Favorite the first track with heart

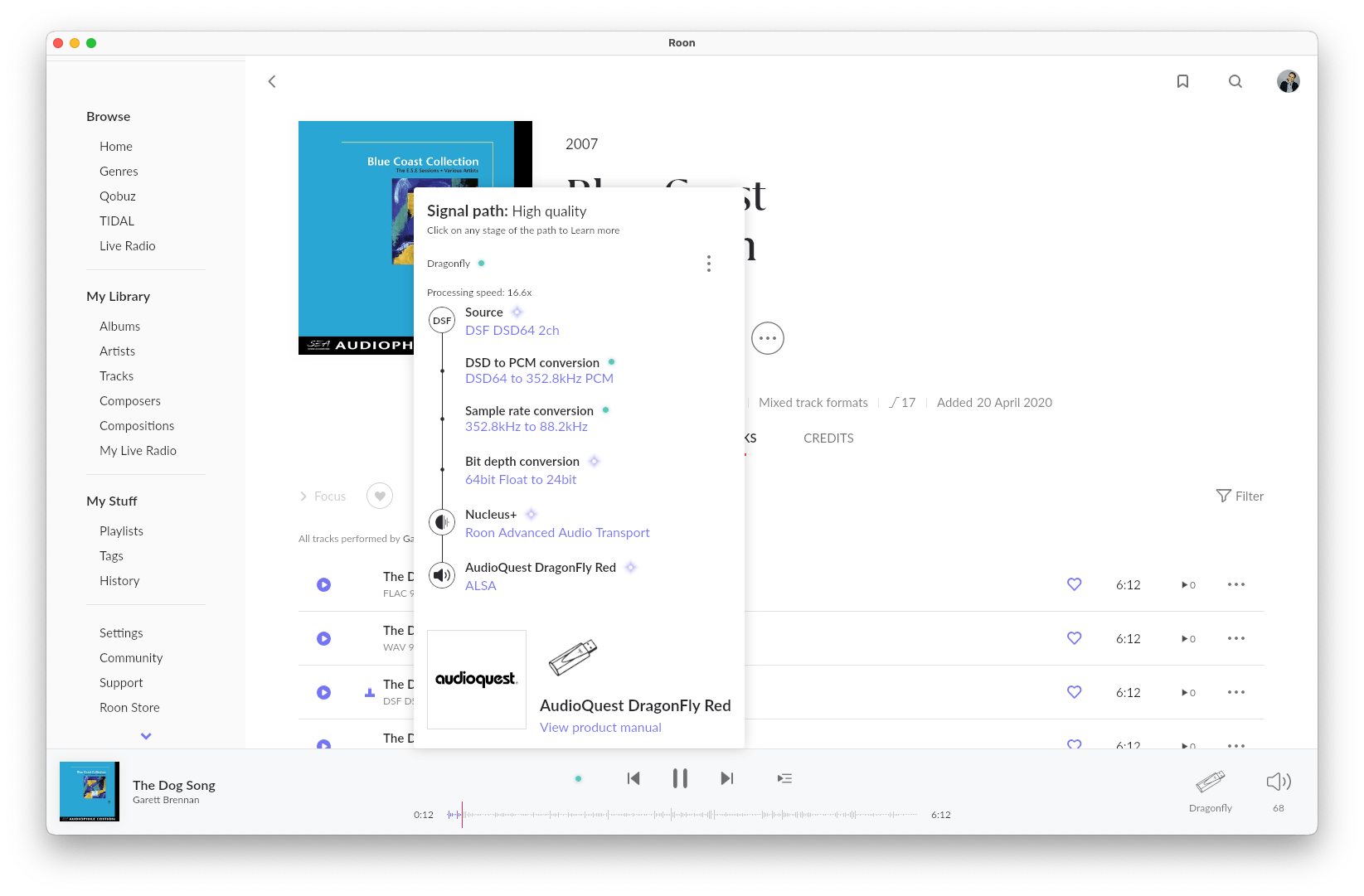coord(1075,584)
